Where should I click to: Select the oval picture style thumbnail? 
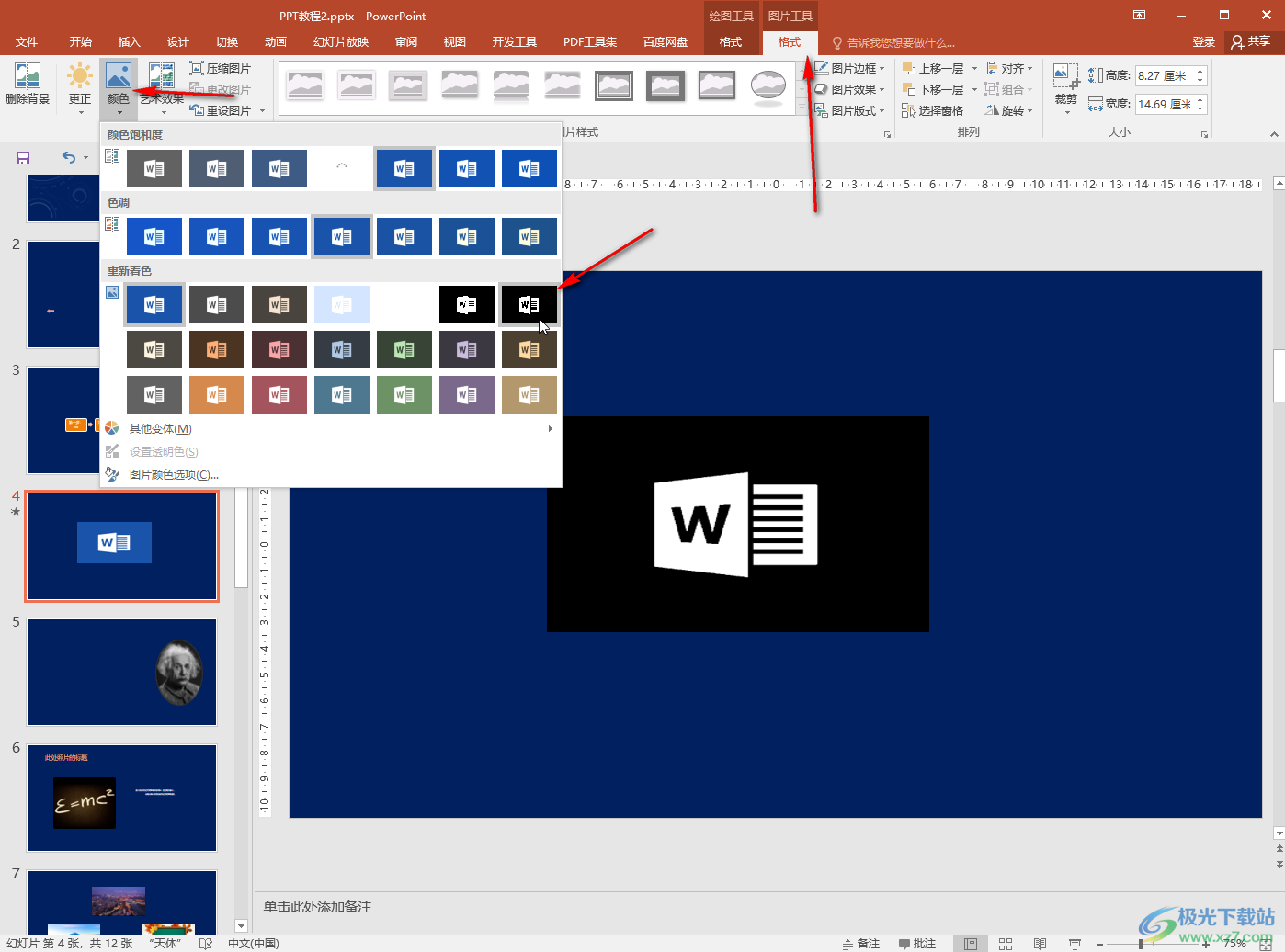pyautogui.click(x=768, y=85)
